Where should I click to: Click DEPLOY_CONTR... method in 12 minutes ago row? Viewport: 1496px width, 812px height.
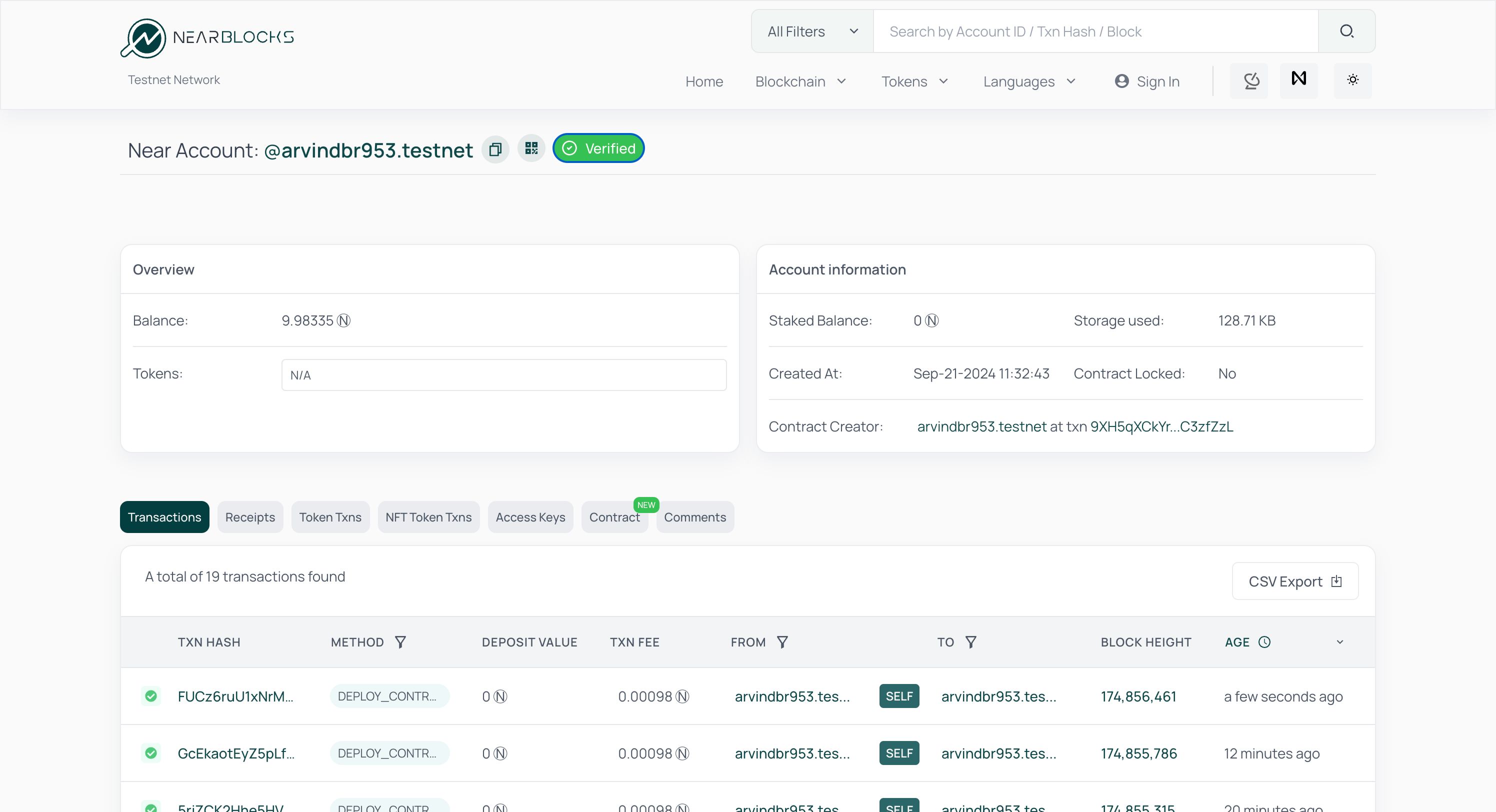pos(389,753)
